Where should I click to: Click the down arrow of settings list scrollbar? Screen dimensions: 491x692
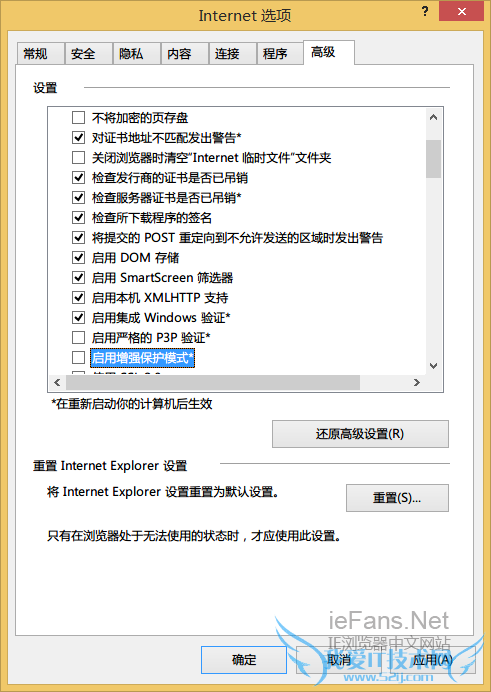[x=433, y=365]
